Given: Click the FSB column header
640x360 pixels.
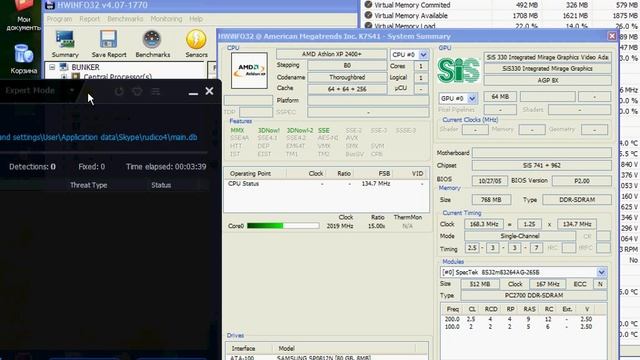Looking at the screenshot, I should click(x=384, y=173).
